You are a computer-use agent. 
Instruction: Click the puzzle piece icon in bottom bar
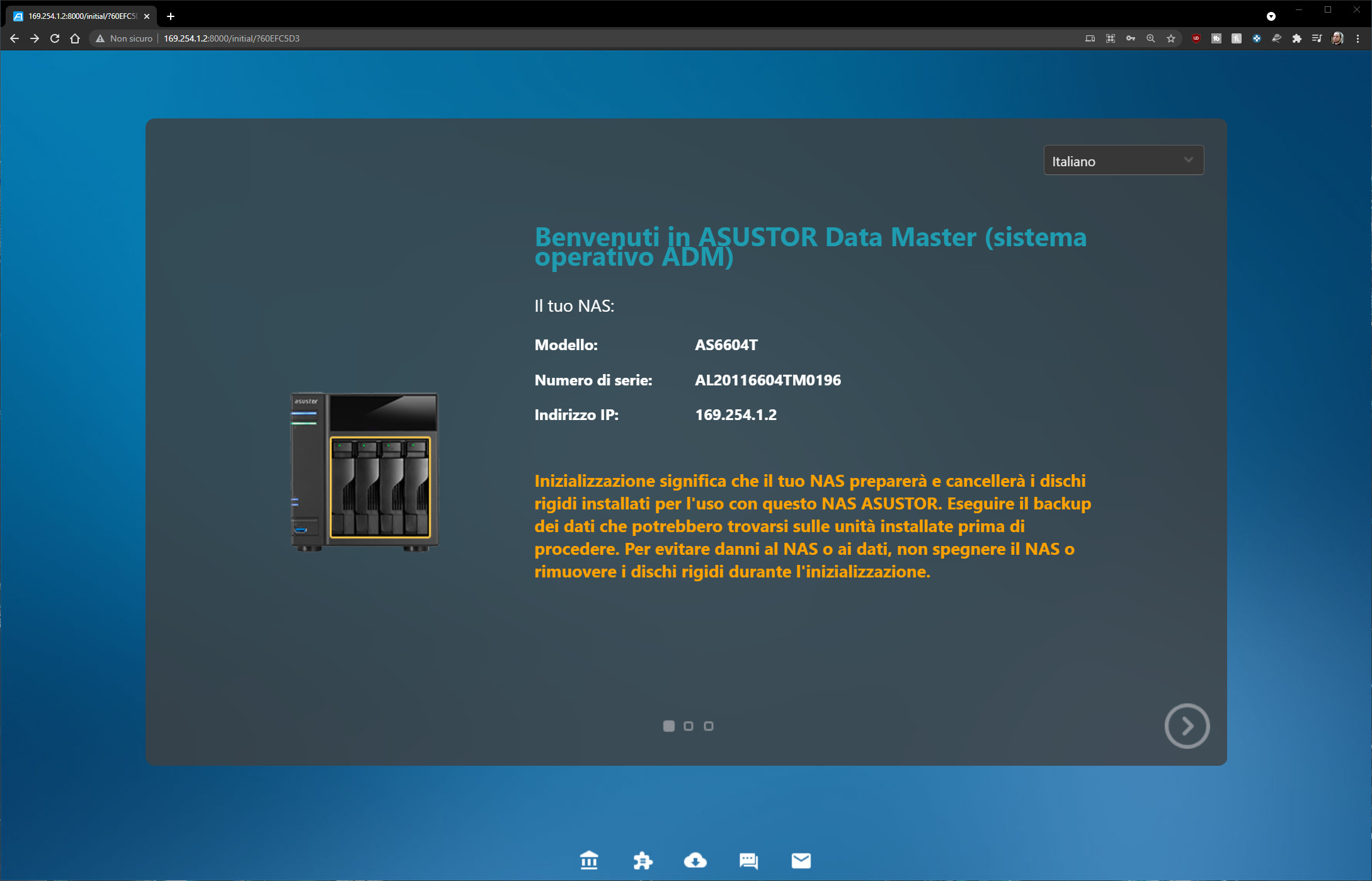click(643, 860)
